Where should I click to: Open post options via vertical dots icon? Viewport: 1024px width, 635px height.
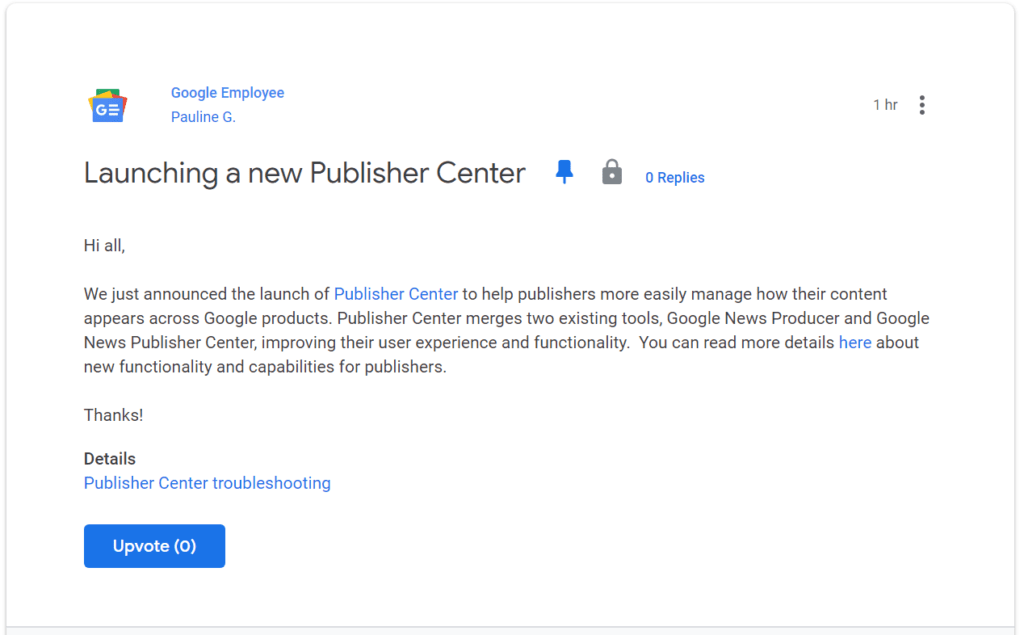(922, 104)
